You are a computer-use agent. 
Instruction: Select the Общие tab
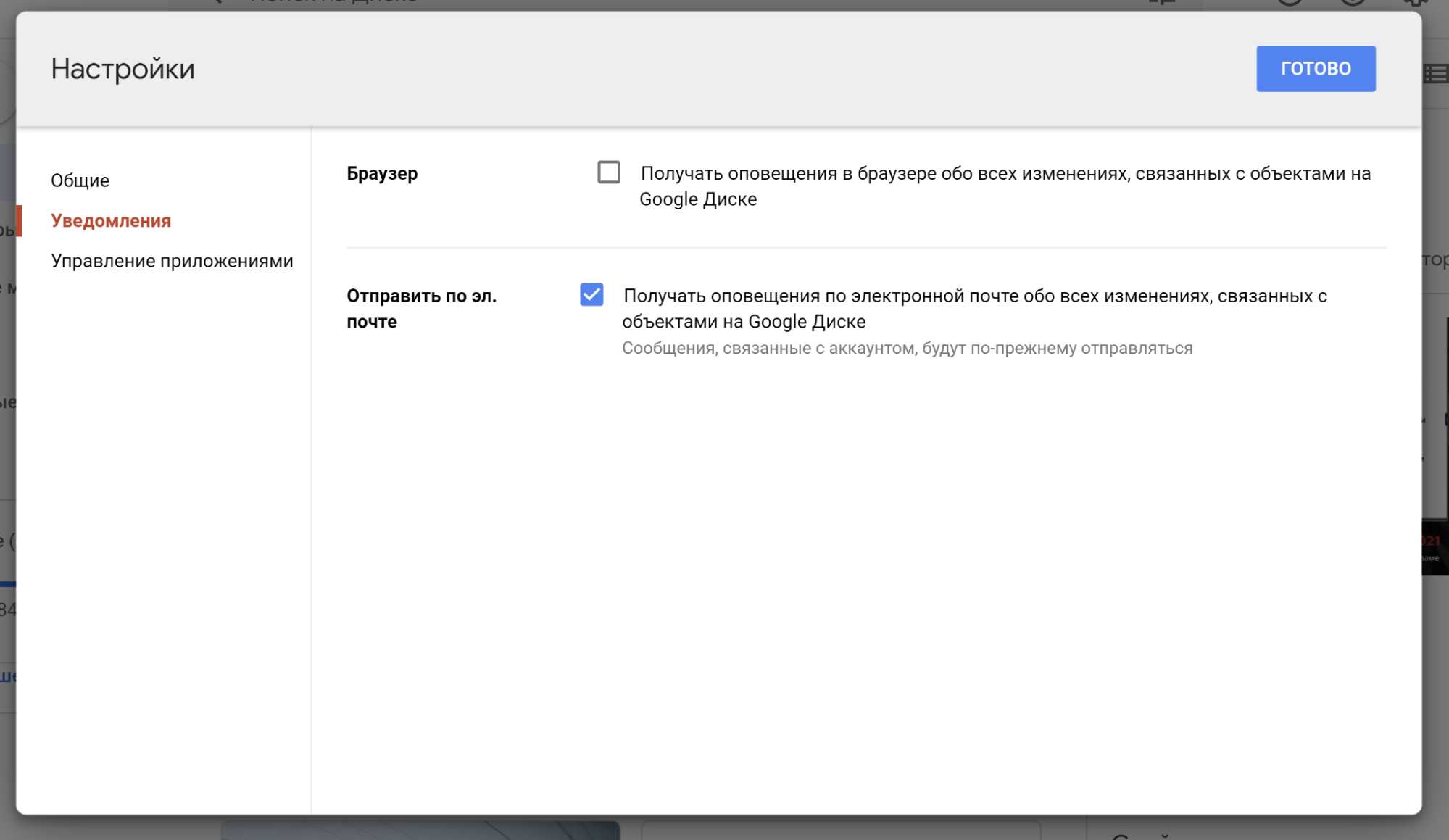(x=78, y=180)
